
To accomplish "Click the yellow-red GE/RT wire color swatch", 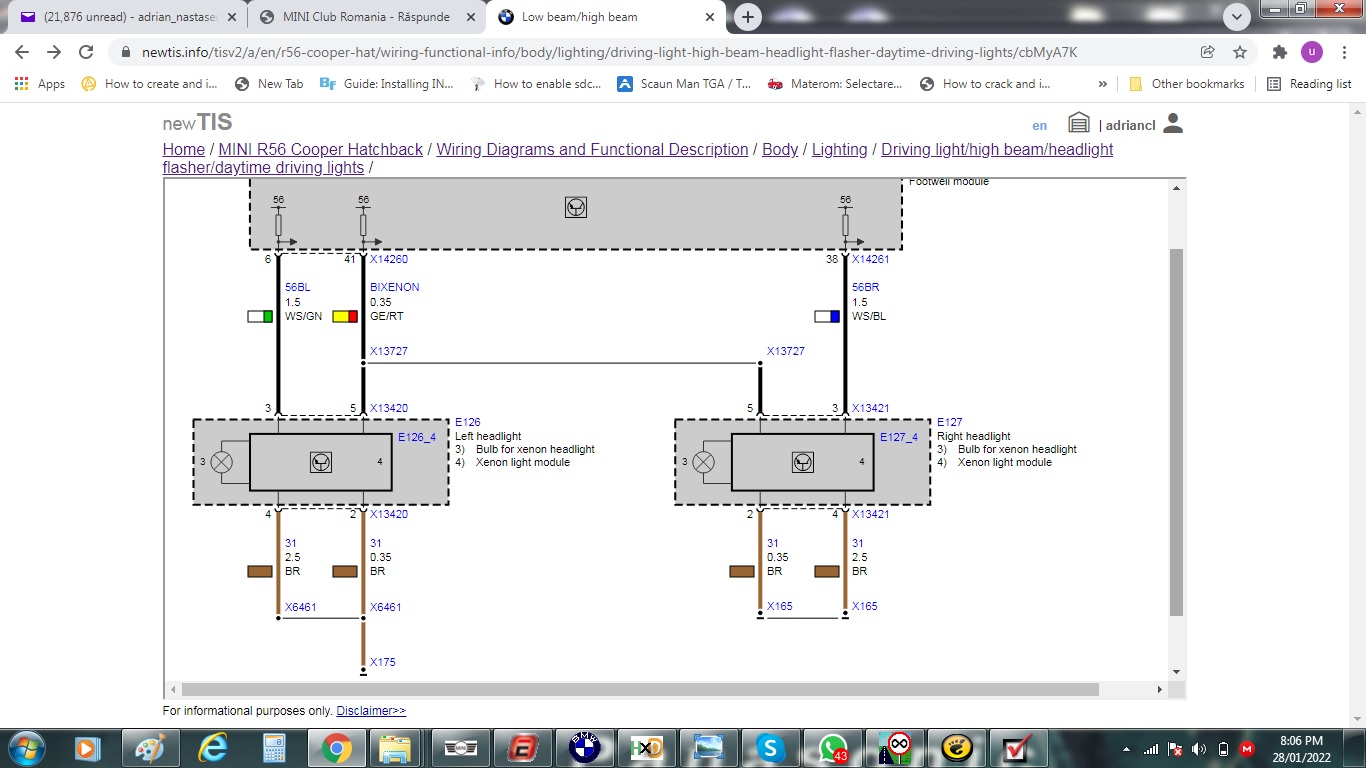I will click(345, 316).
